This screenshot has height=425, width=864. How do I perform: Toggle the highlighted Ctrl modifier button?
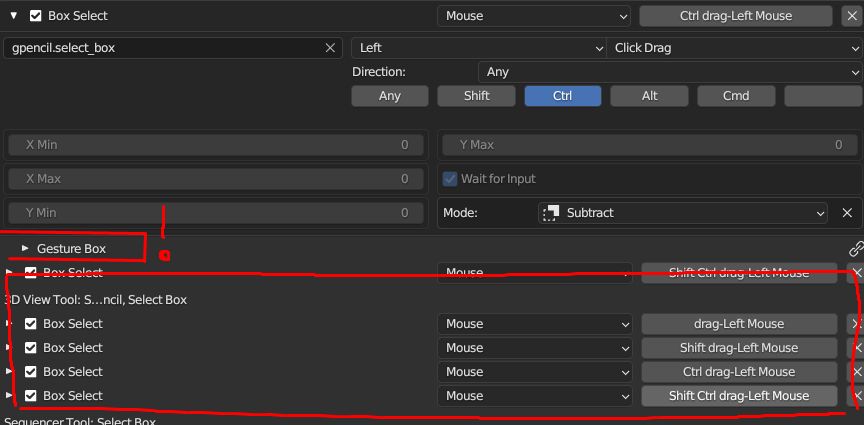click(563, 96)
